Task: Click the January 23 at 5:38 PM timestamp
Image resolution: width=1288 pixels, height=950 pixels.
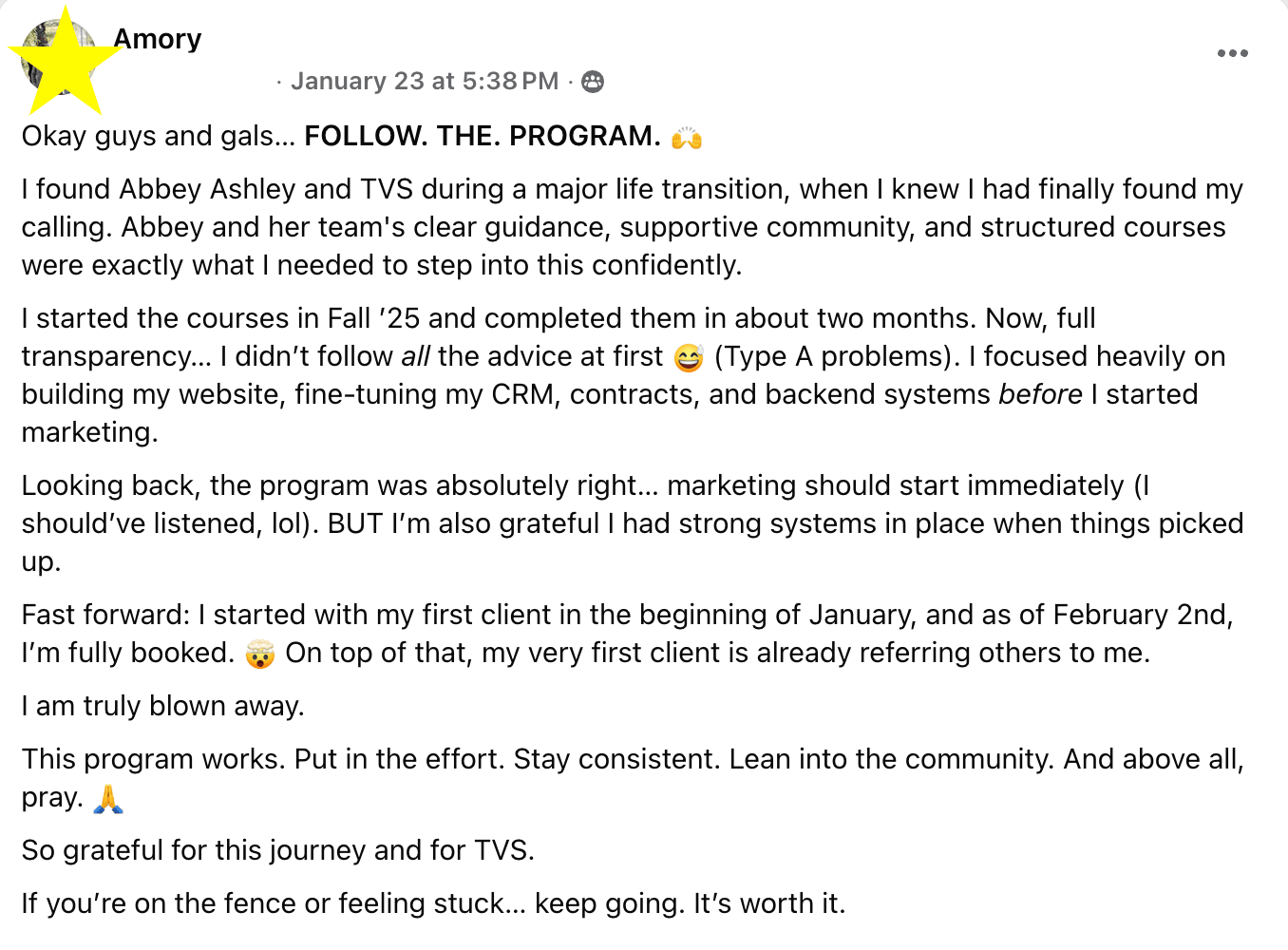Action: coord(425,82)
